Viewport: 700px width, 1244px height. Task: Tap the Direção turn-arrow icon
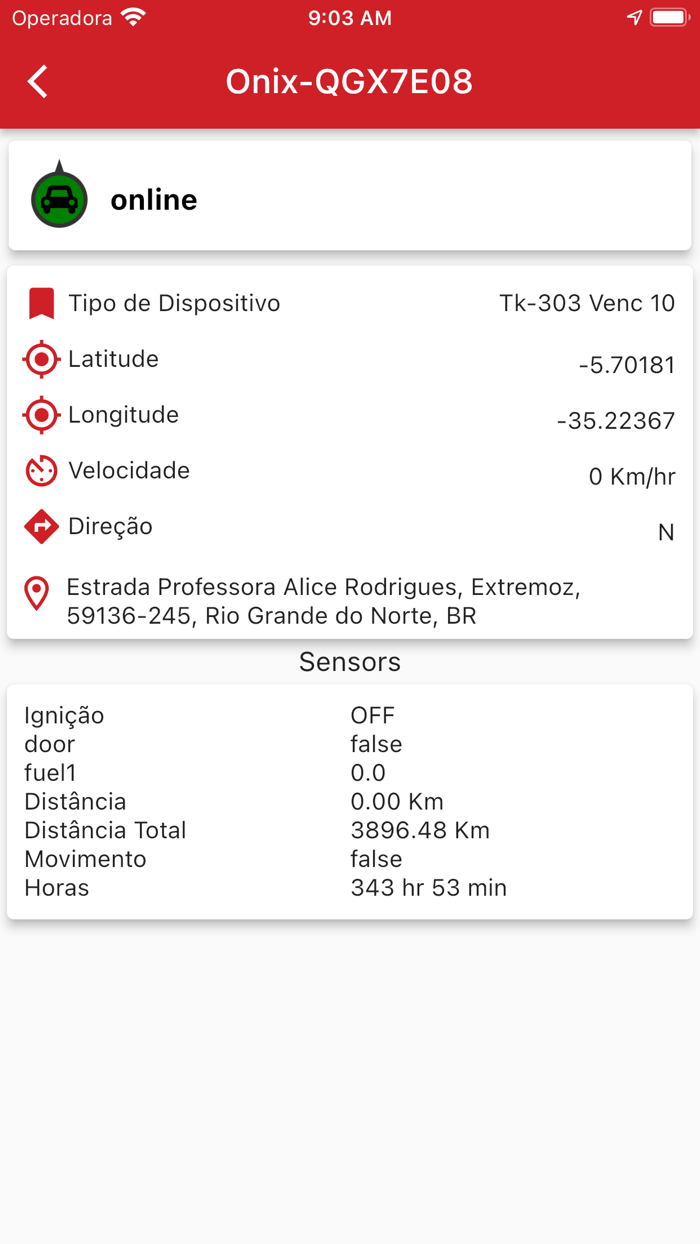click(41, 526)
